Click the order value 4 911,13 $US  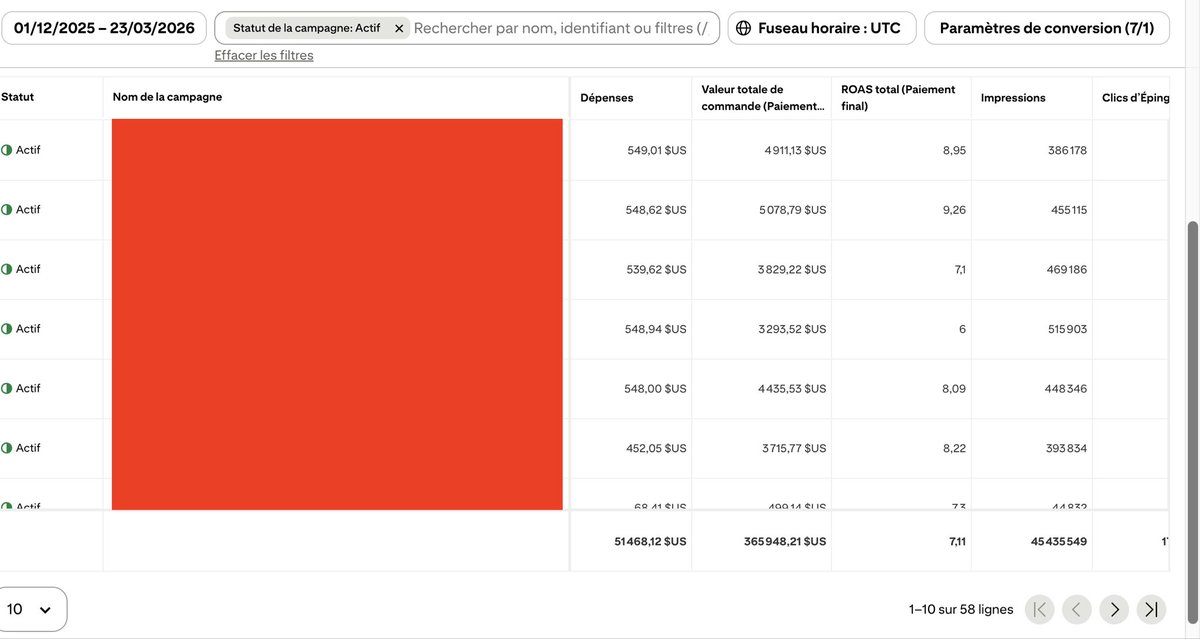point(795,150)
